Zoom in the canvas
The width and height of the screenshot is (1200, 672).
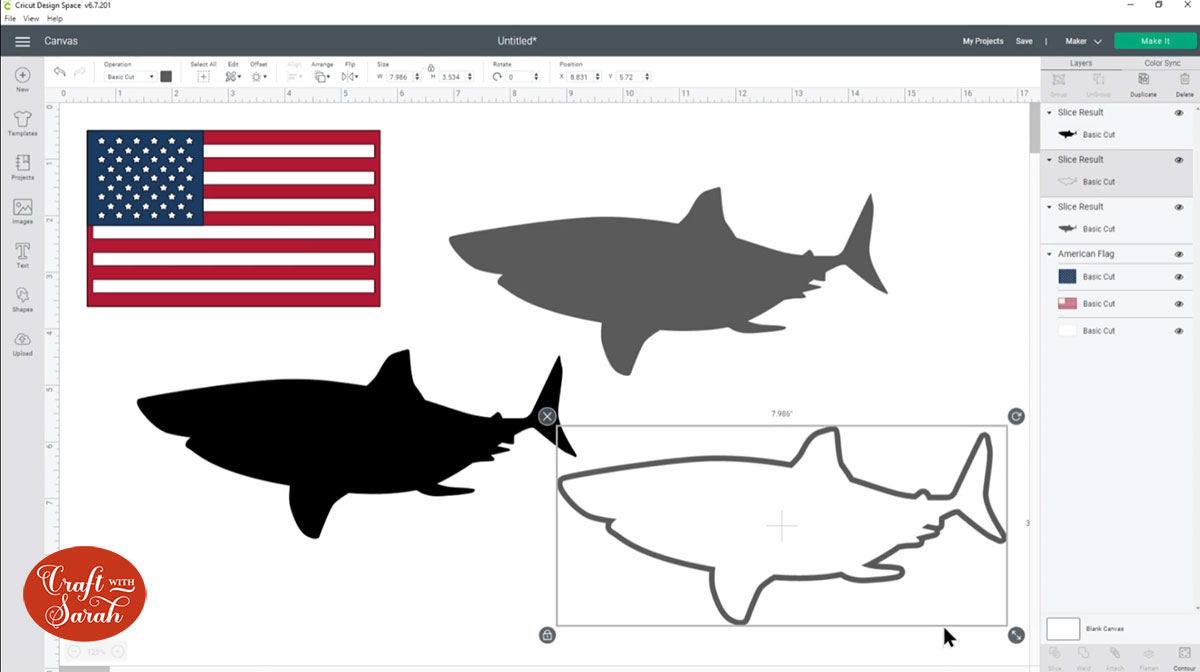pyautogui.click(x=118, y=652)
